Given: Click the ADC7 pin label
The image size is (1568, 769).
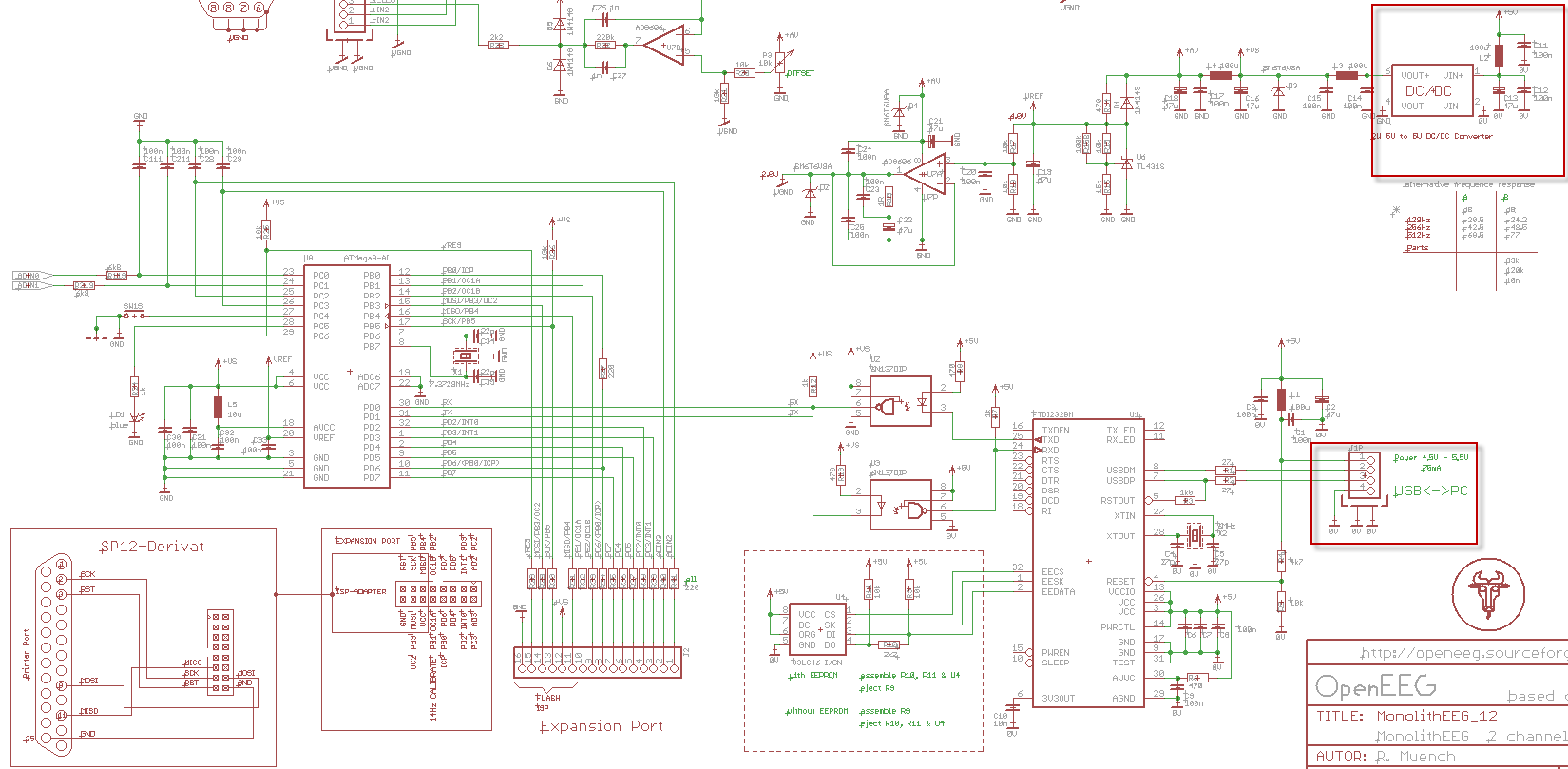Looking at the screenshot, I should coord(369,387).
